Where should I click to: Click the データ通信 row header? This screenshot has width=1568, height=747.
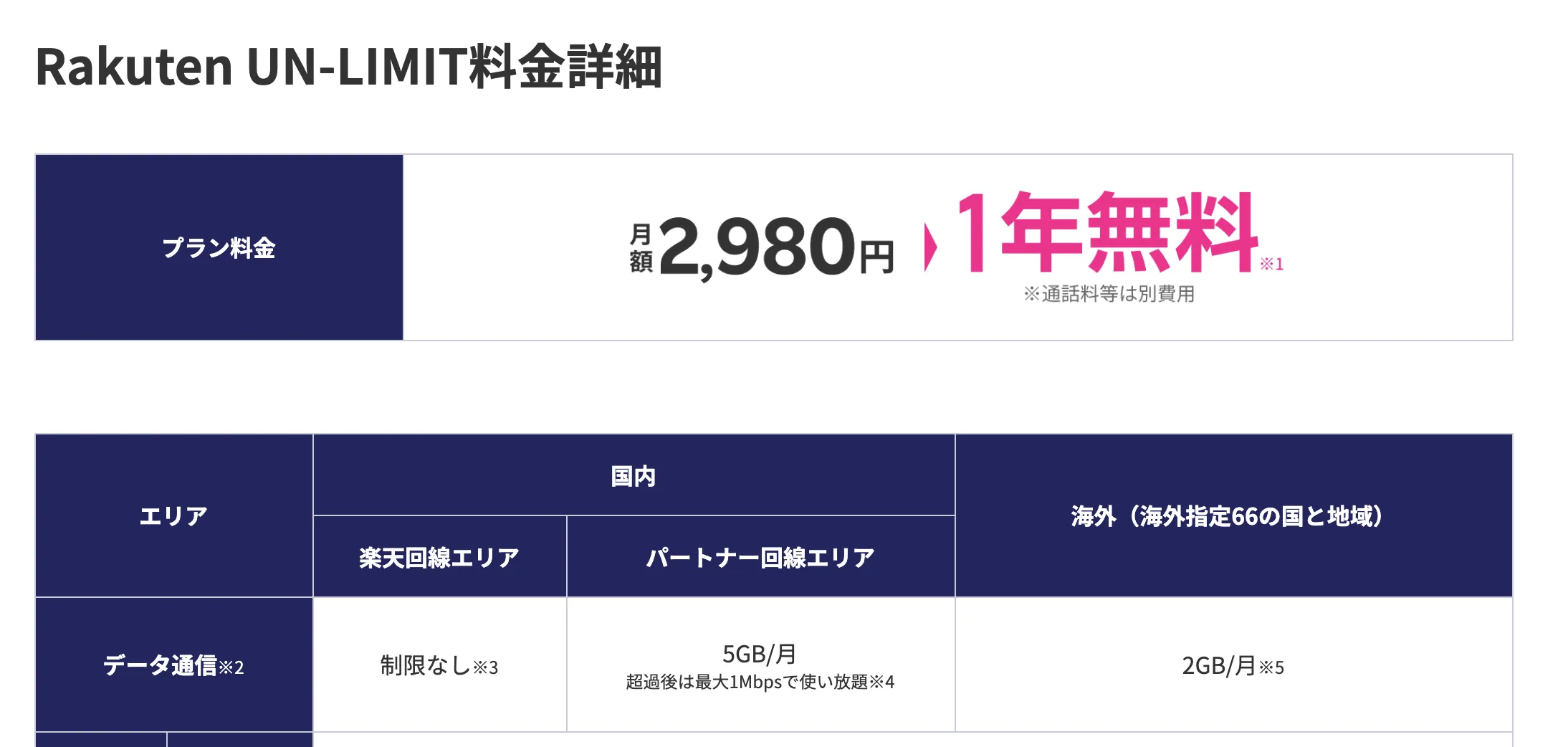point(160,665)
